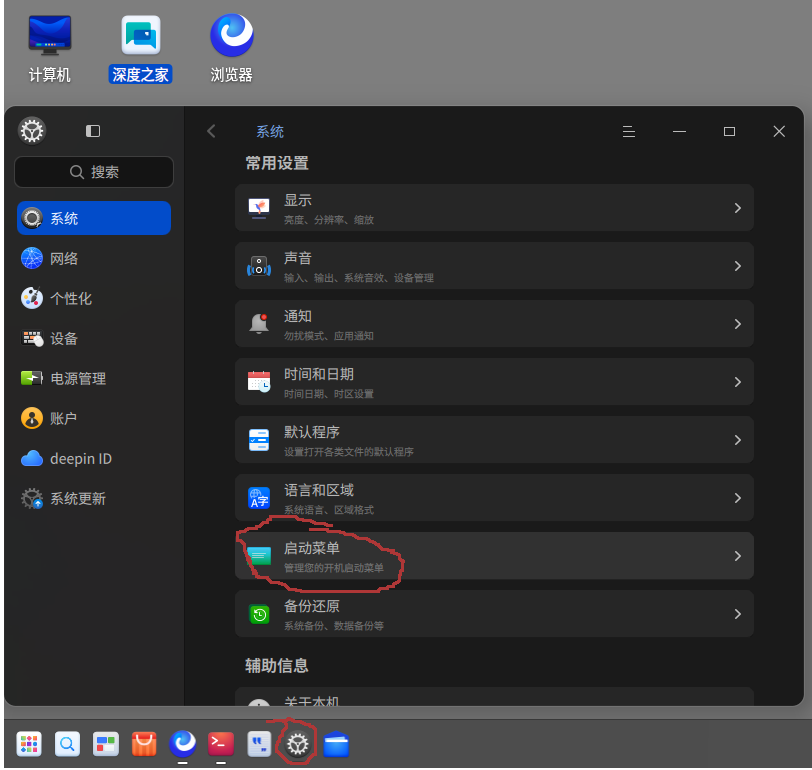Go to the 设备 sidebar section
The width and height of the screenshot is (812, 770).
94,339
